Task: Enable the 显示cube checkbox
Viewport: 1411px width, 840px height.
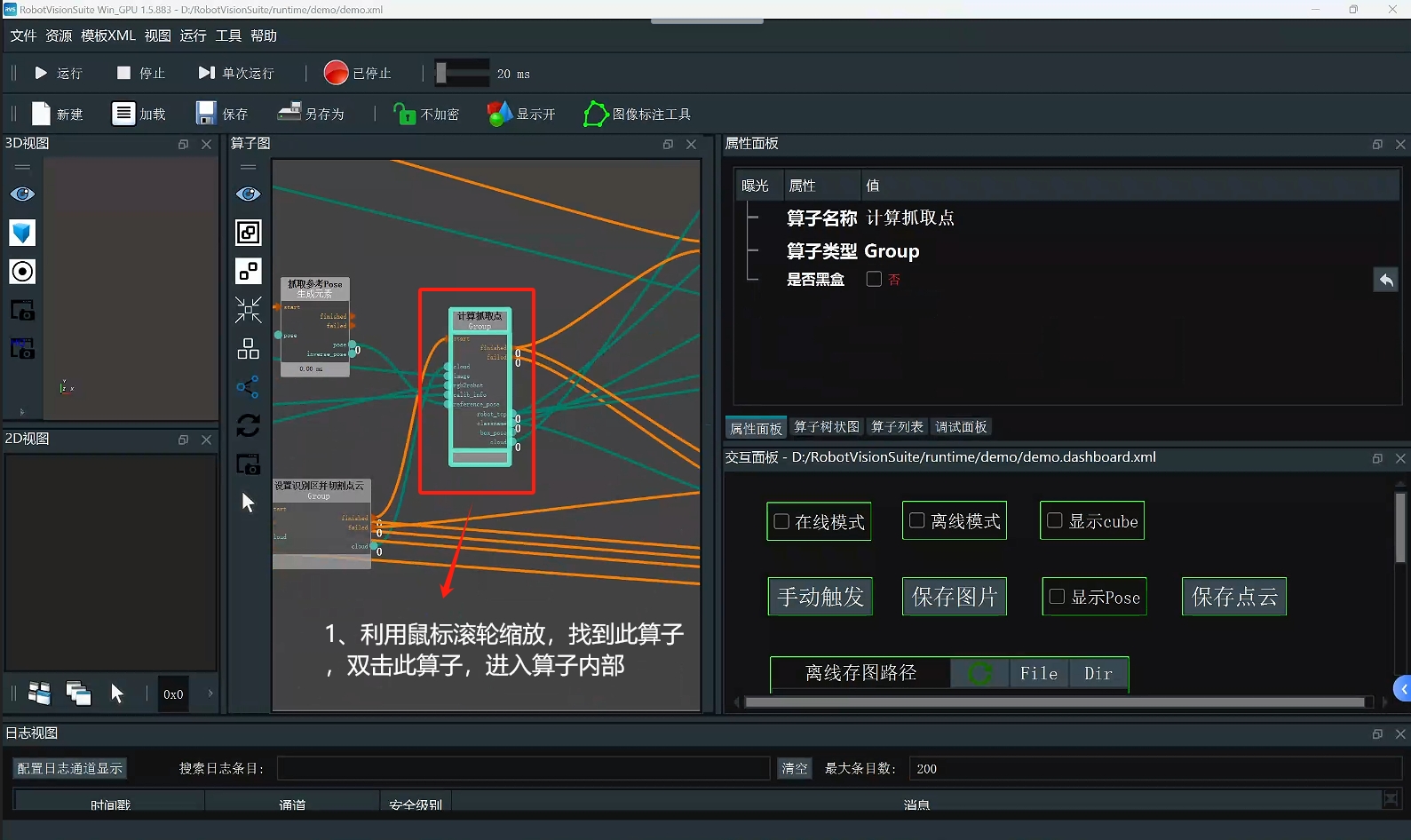Action: coord(1055,520)
